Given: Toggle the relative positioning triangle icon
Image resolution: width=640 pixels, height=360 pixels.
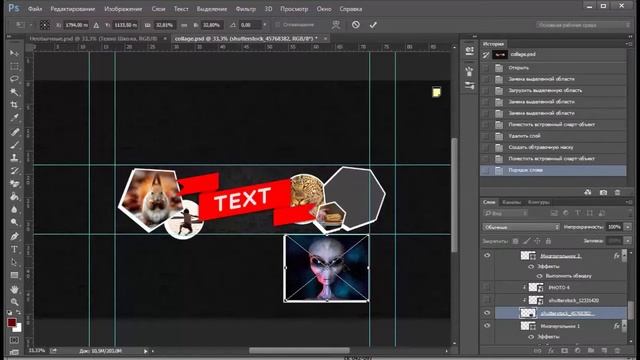Looking at the screenshot, I should (x=96, y=25).
